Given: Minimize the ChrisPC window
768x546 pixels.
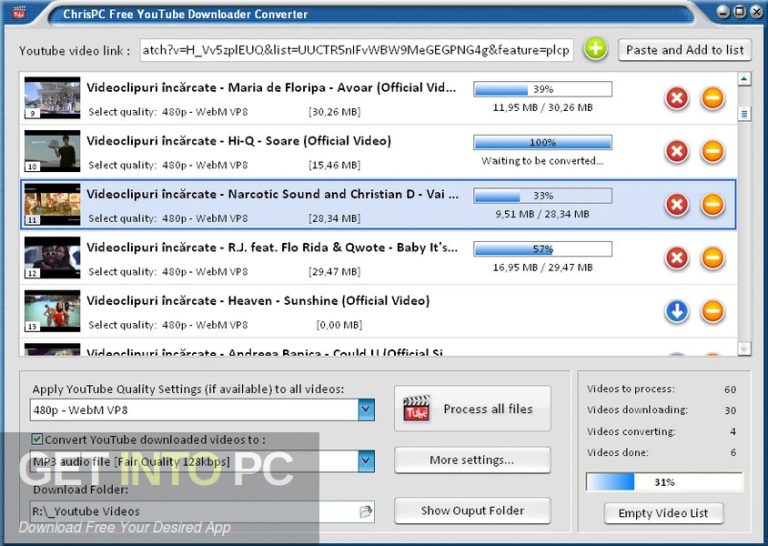Looking at the screenshot, I should 723,11.
